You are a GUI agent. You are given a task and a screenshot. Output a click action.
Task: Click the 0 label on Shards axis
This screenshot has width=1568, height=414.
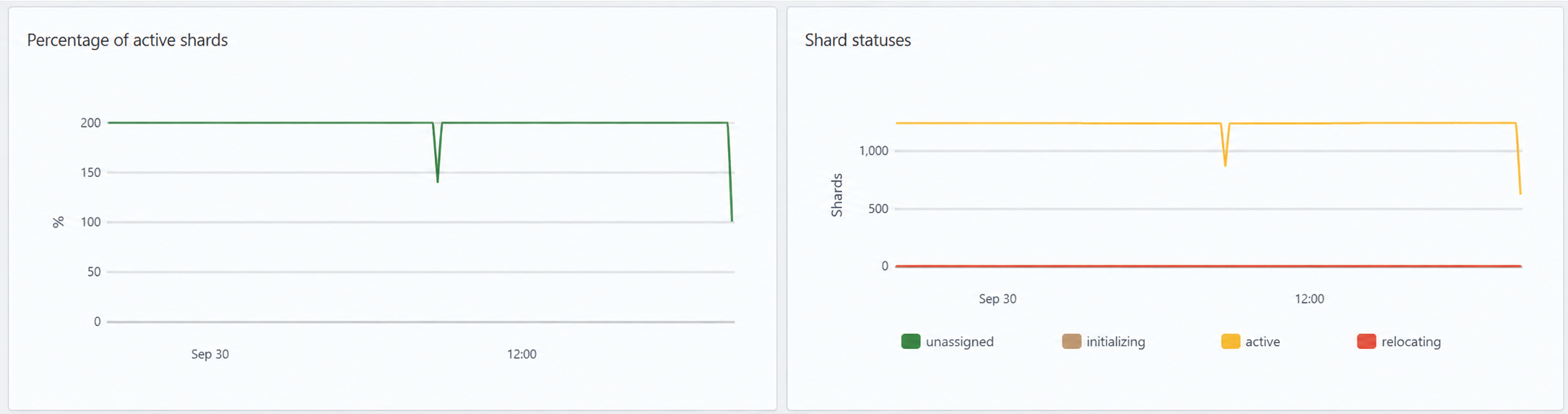(x=885, y=266)
